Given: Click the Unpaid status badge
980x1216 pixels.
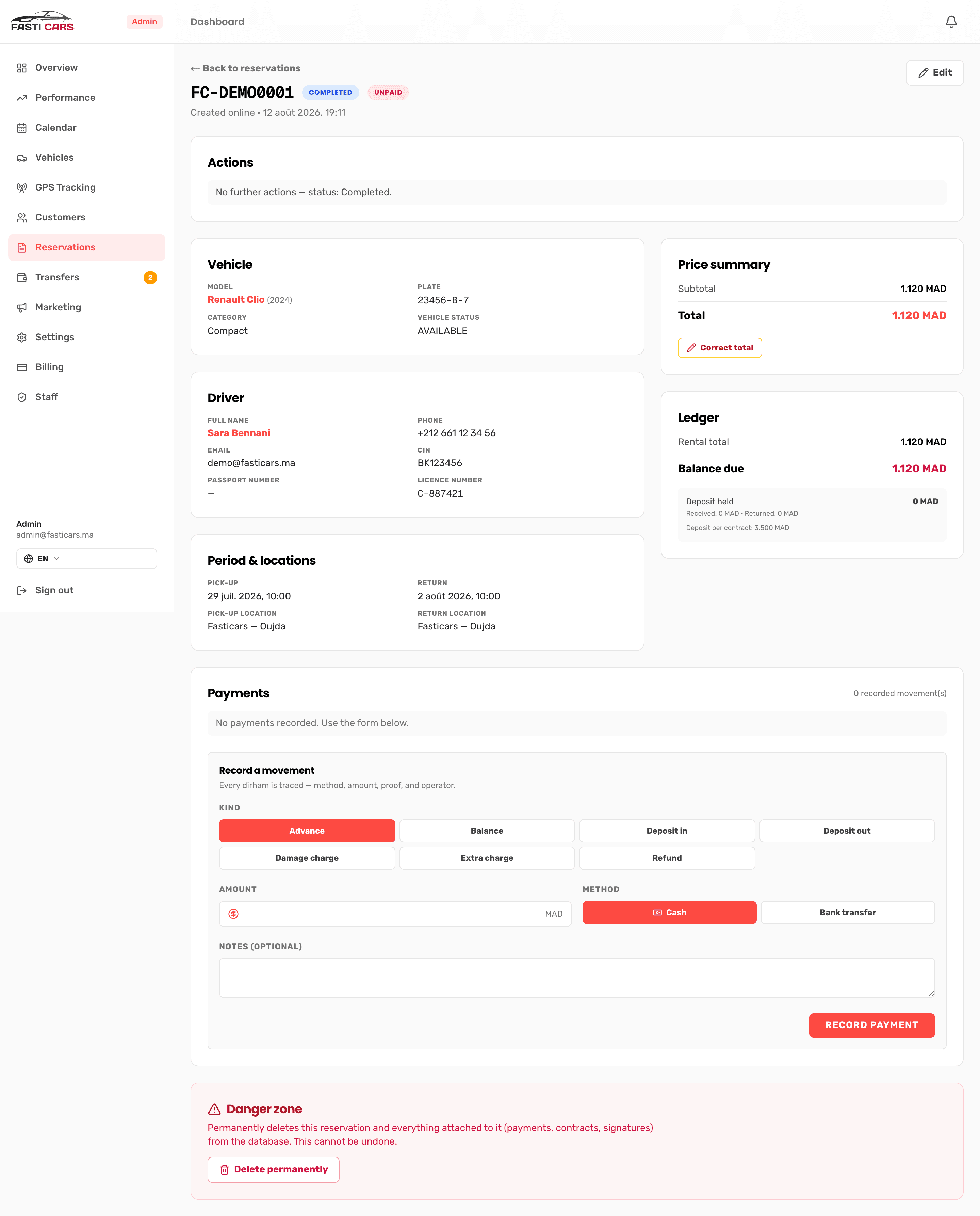Looking at the screenshot, I should pyautogui.click(x=388, y=92).
